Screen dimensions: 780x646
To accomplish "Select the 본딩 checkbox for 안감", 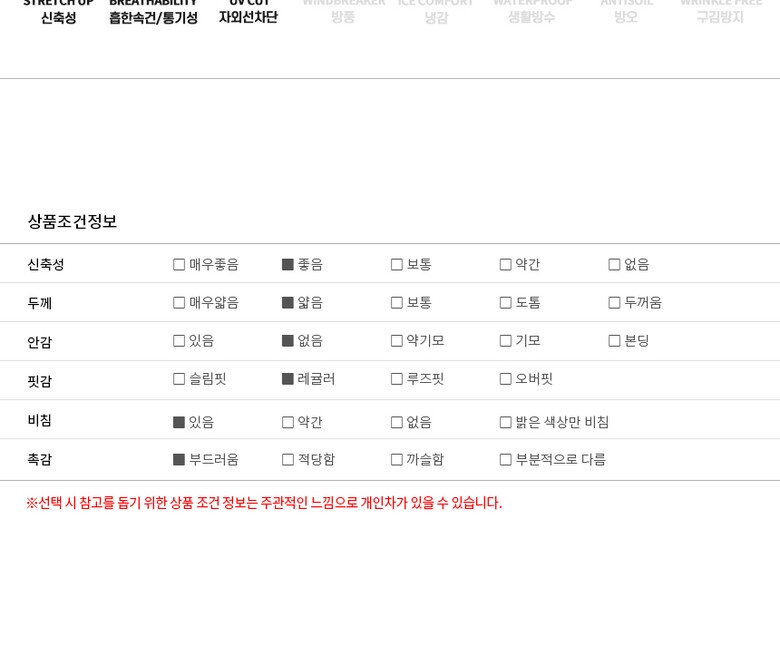I will [x=614, y=341].
